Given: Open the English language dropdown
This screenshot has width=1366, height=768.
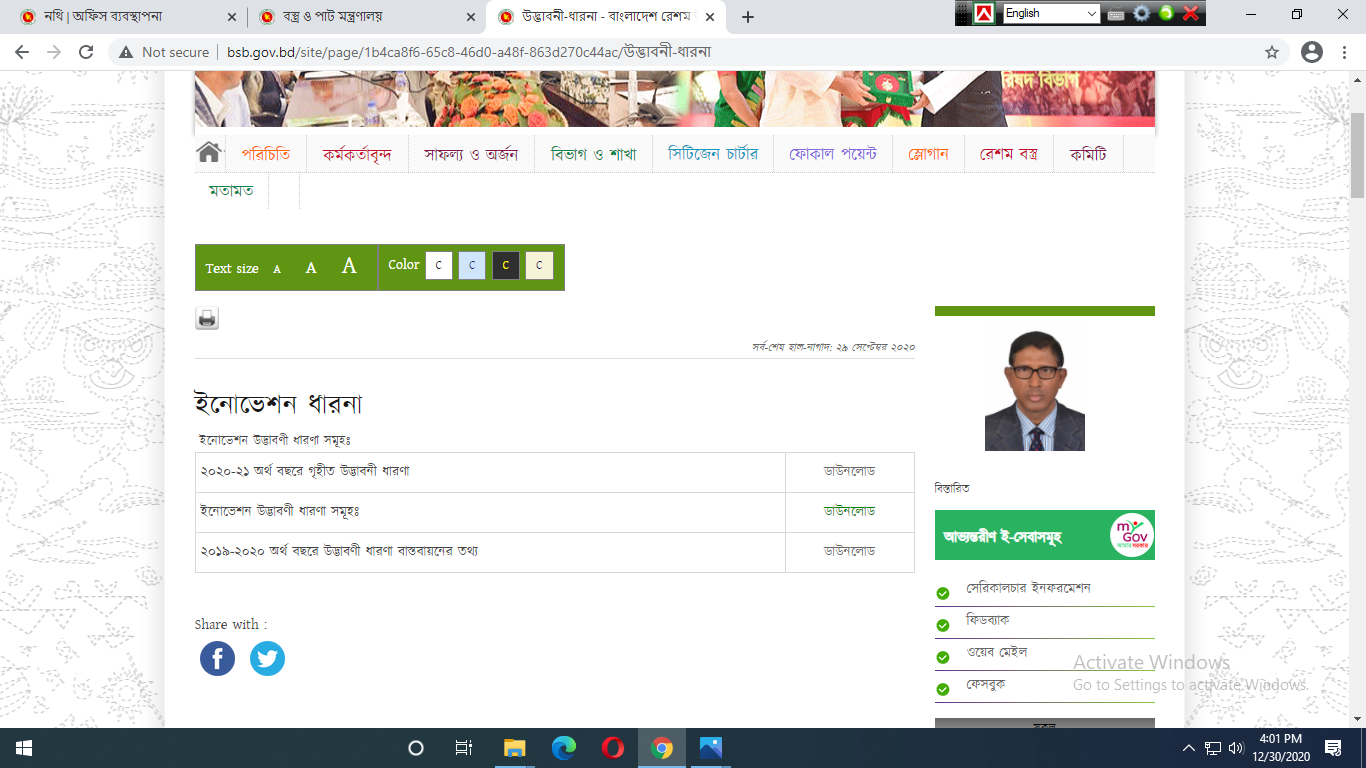Looking at the screenshot, I should 1050,13.
